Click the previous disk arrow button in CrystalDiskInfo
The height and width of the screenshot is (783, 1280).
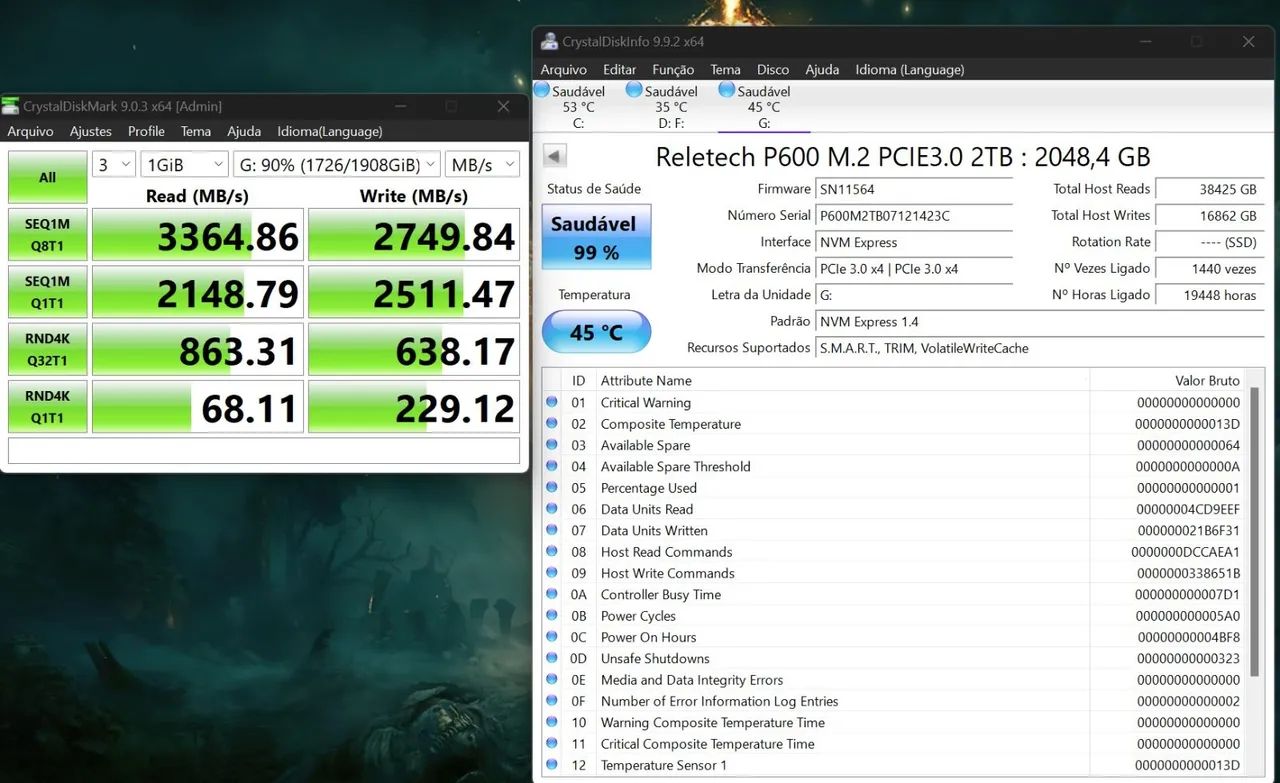point(555,156)
